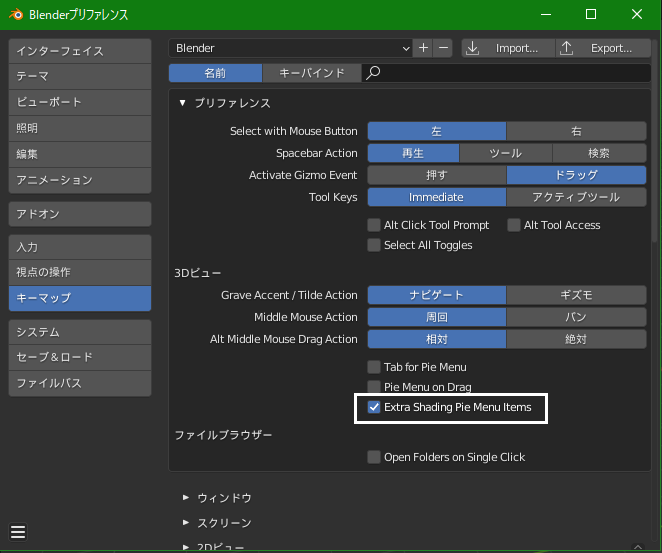Set Select with Mouse Button to 右
The height and width of the screenshot is (553, 662).
pyautogui.click(x=576, y=131)
